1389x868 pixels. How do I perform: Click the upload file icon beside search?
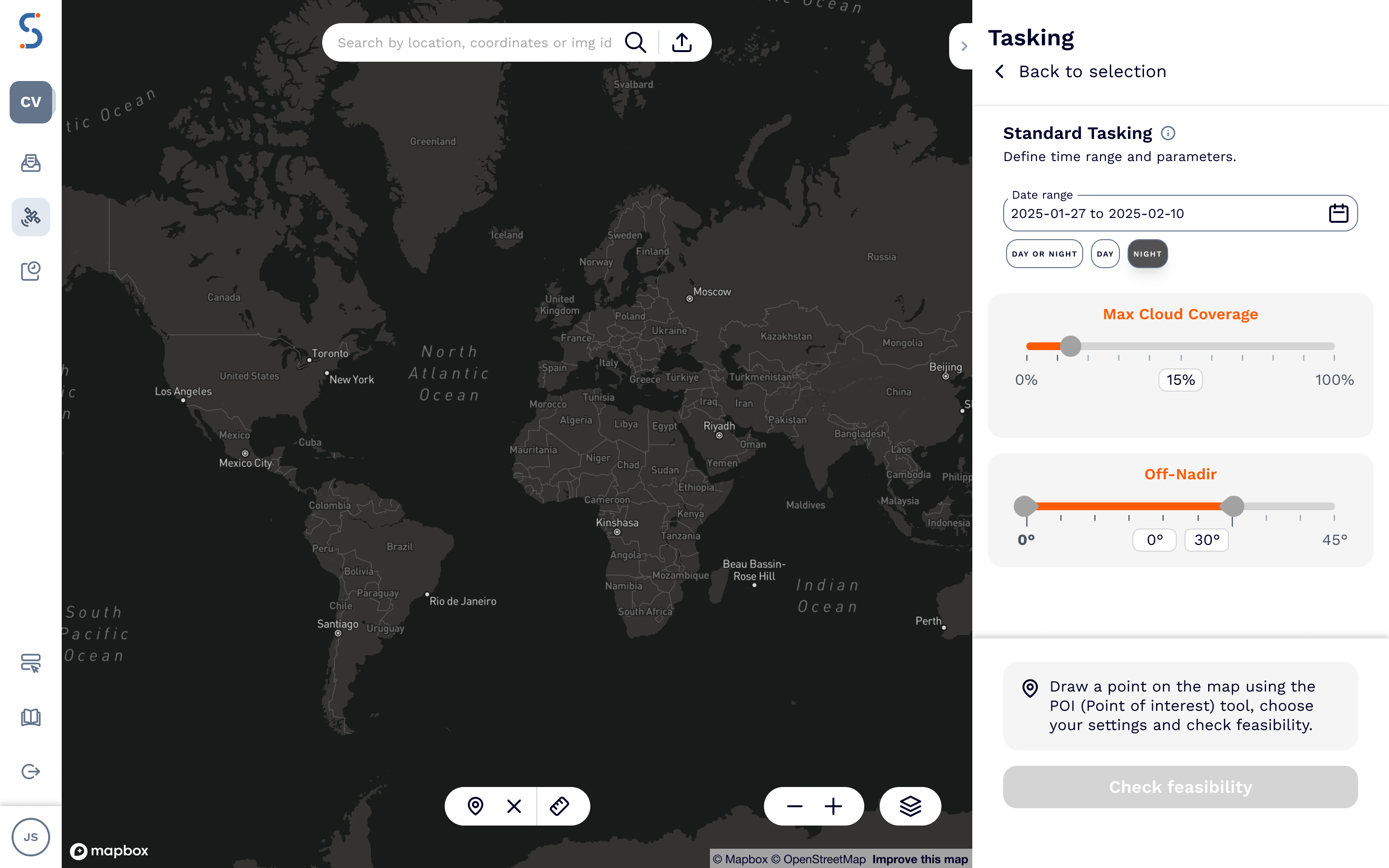(x=682, y=42)
